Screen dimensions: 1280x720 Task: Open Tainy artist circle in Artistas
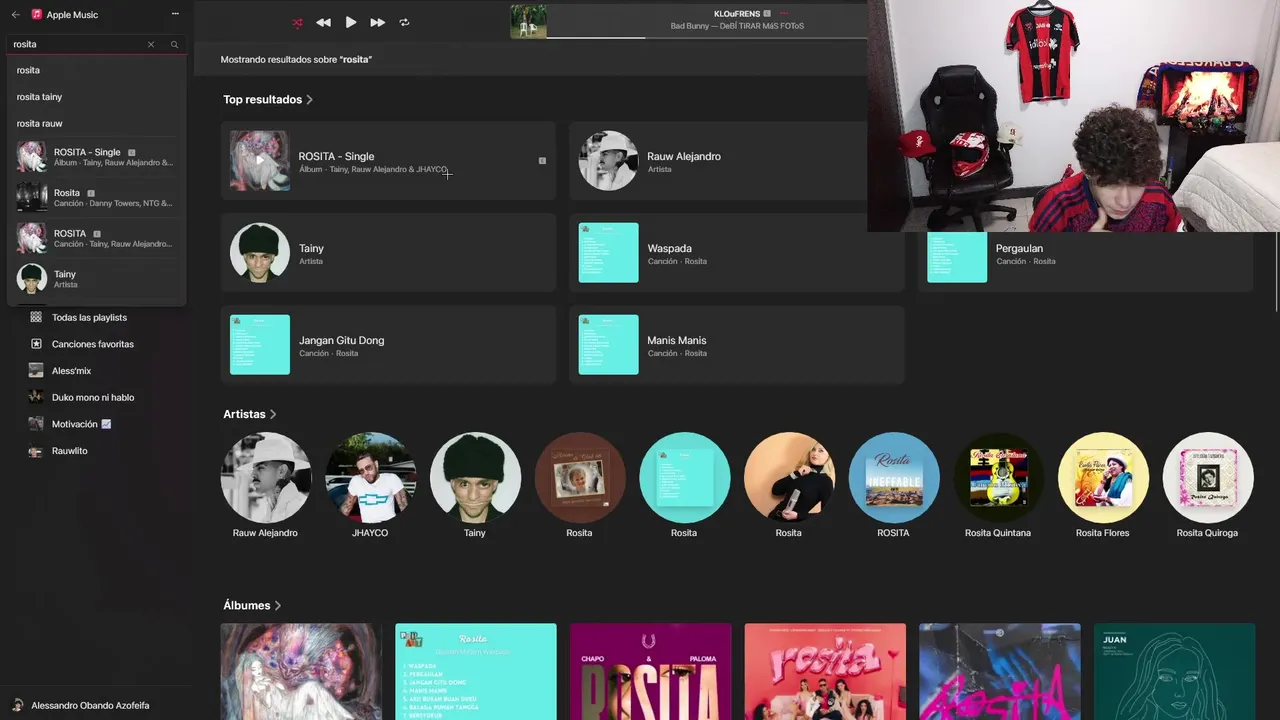pos(475,477)
